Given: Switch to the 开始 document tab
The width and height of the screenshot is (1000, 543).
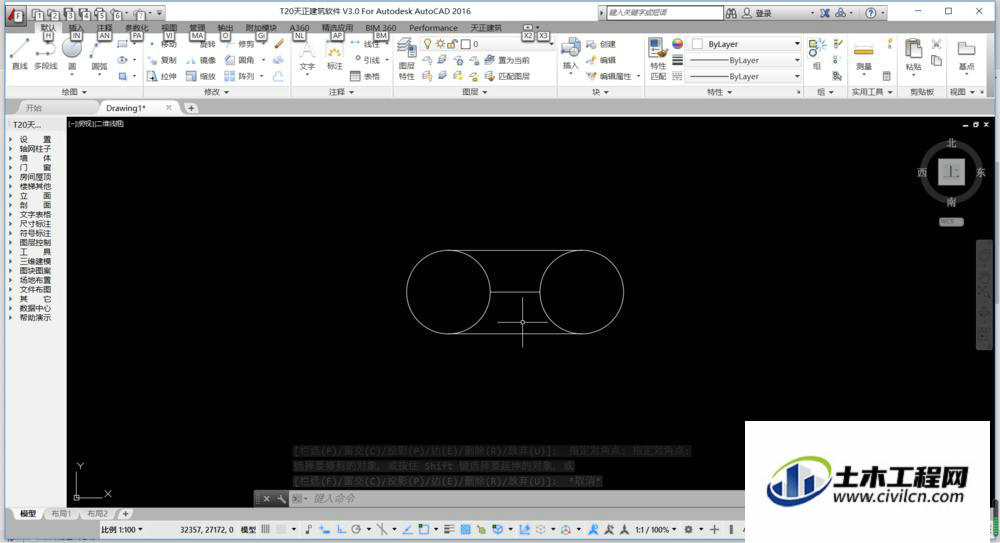Looking at the screenshot, I should [x=34, y=108].
